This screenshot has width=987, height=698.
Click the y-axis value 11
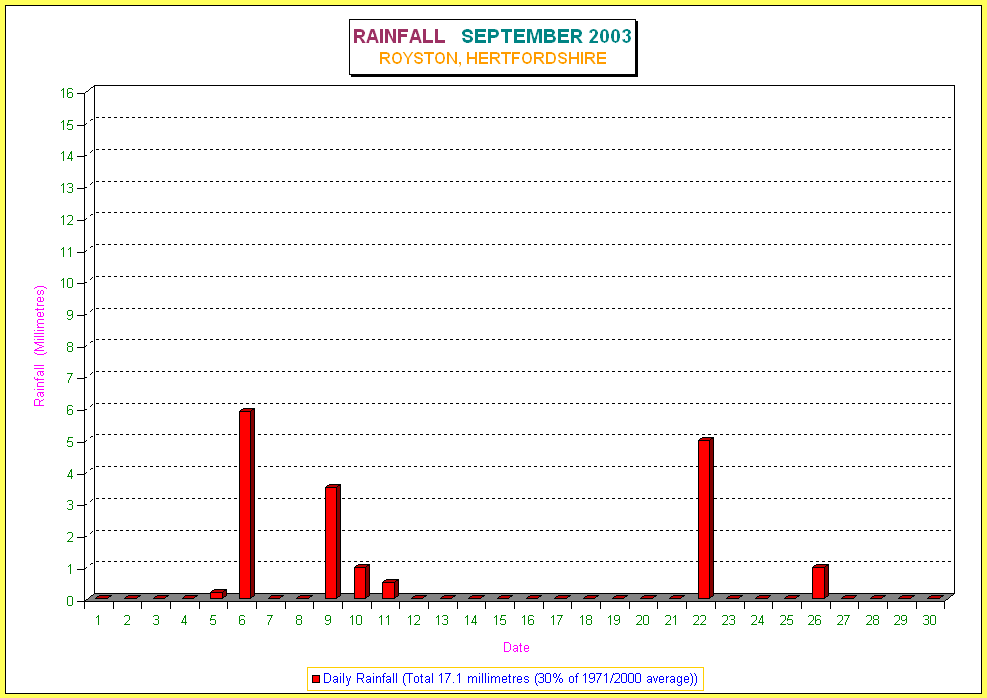click(67, 252)
